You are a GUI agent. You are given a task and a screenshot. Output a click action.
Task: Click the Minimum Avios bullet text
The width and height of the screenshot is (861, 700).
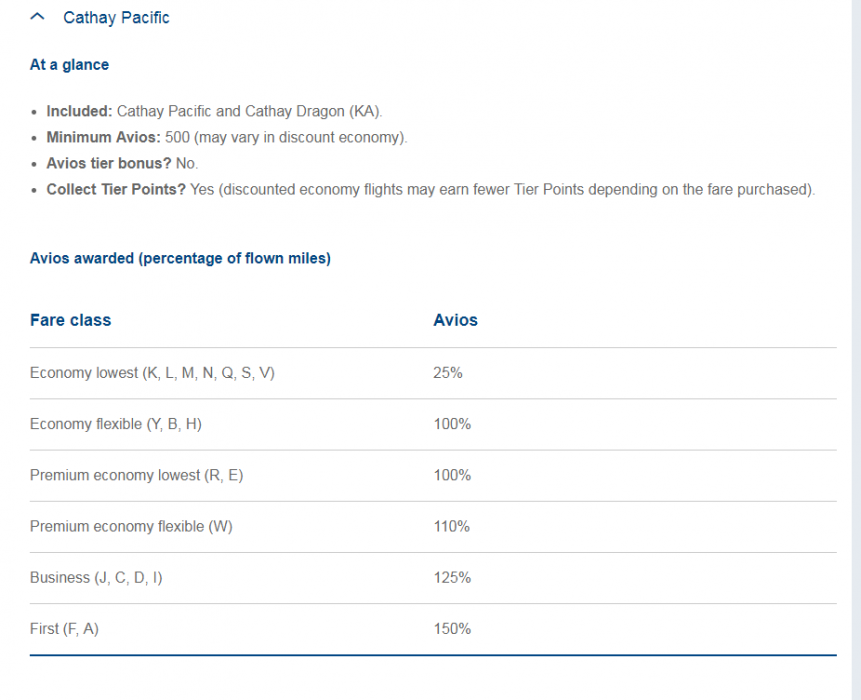coord(226,138)
